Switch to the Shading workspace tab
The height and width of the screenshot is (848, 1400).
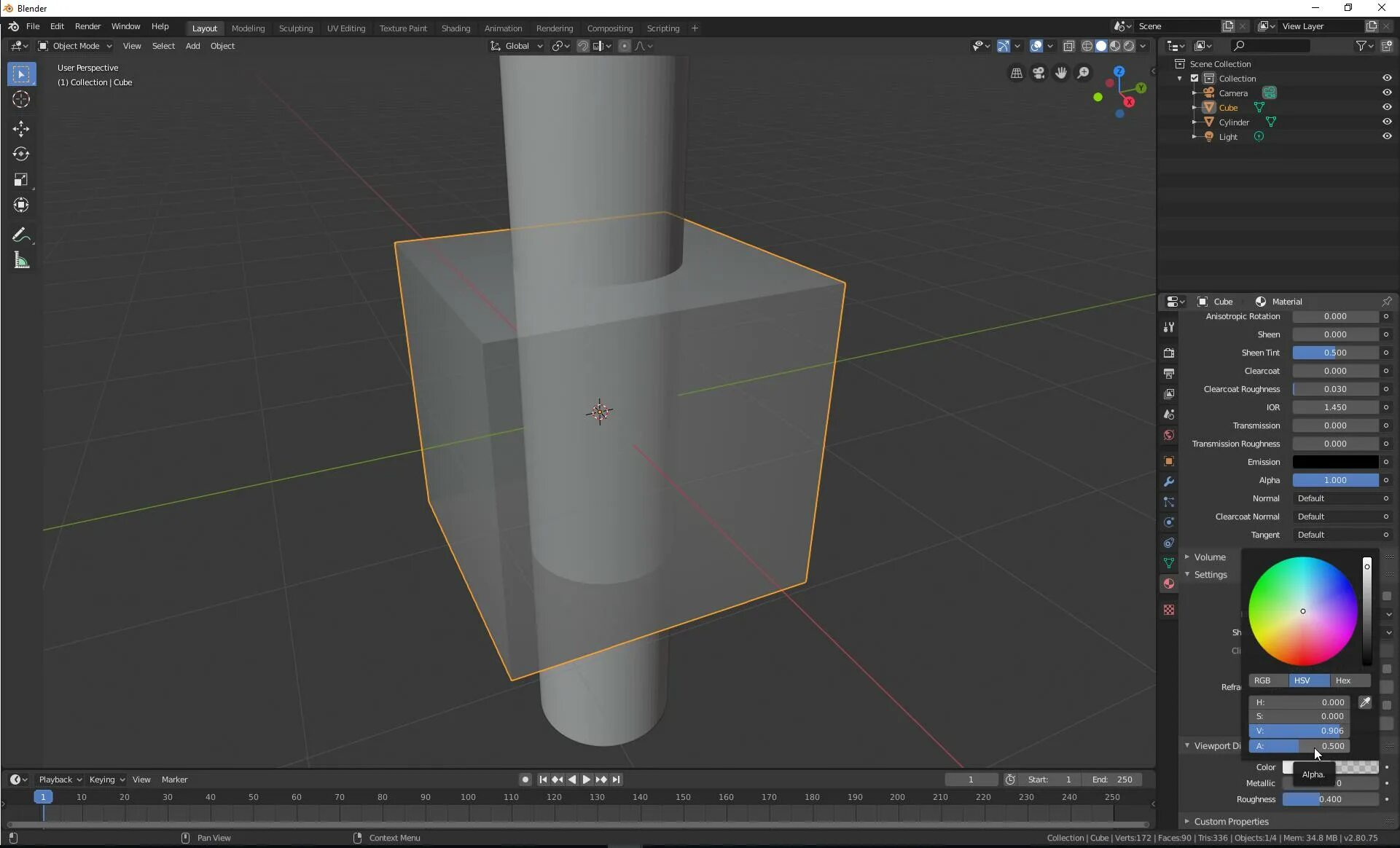[455, 28]
